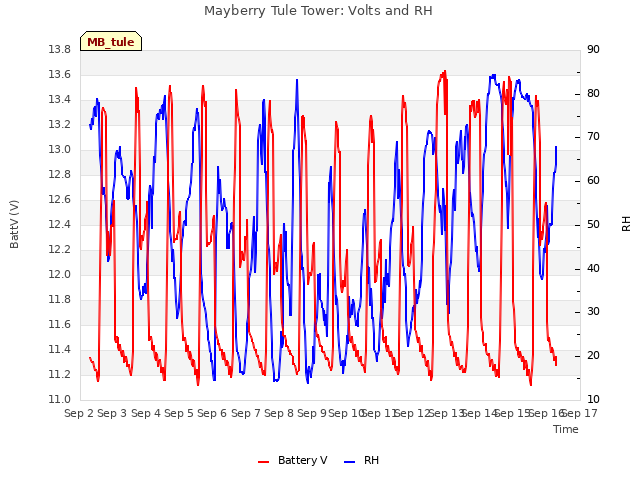This screenshot has width=640, height=480.
Task: Click the 13.0 voltage tick label
Action: (59, 150)
